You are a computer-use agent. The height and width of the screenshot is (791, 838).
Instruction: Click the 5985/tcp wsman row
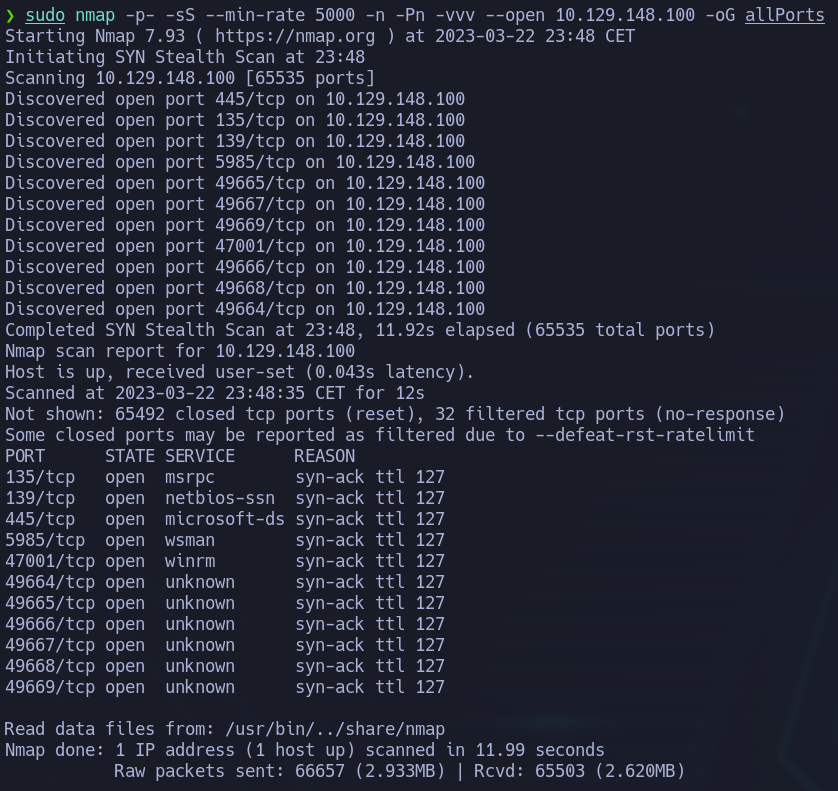pos(224,540)
